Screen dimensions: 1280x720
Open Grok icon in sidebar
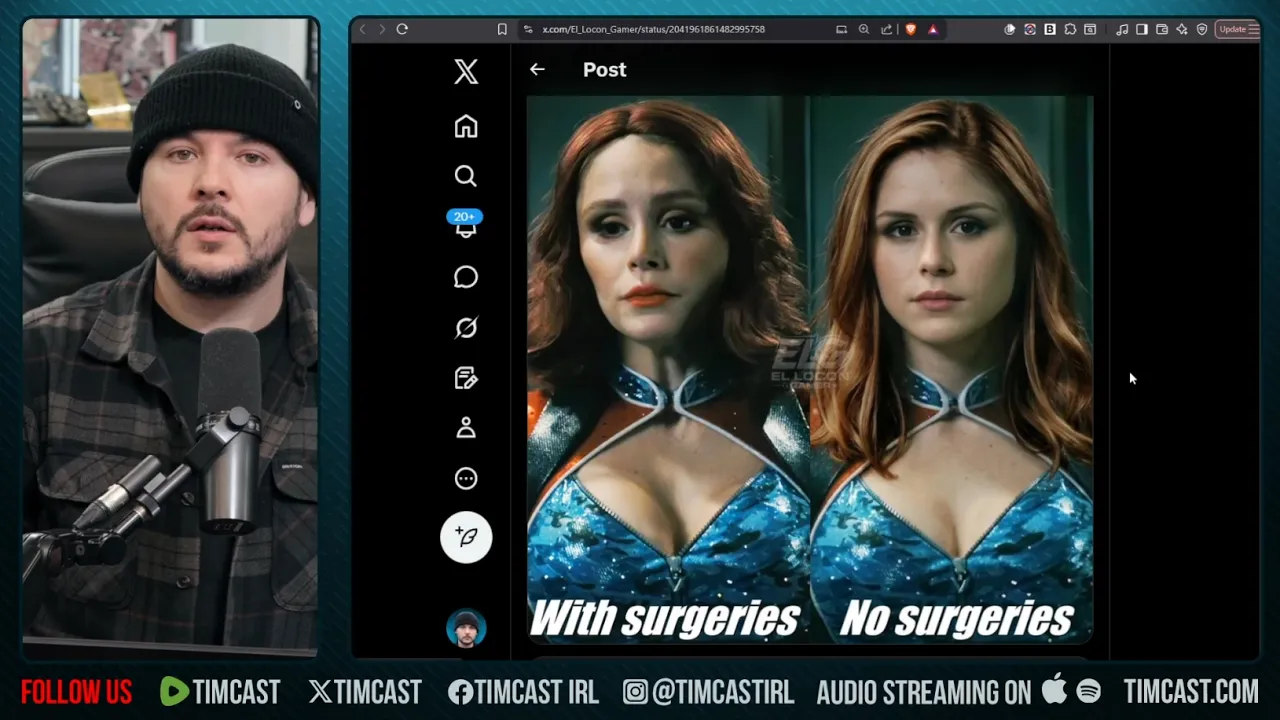tap(466, 328)
